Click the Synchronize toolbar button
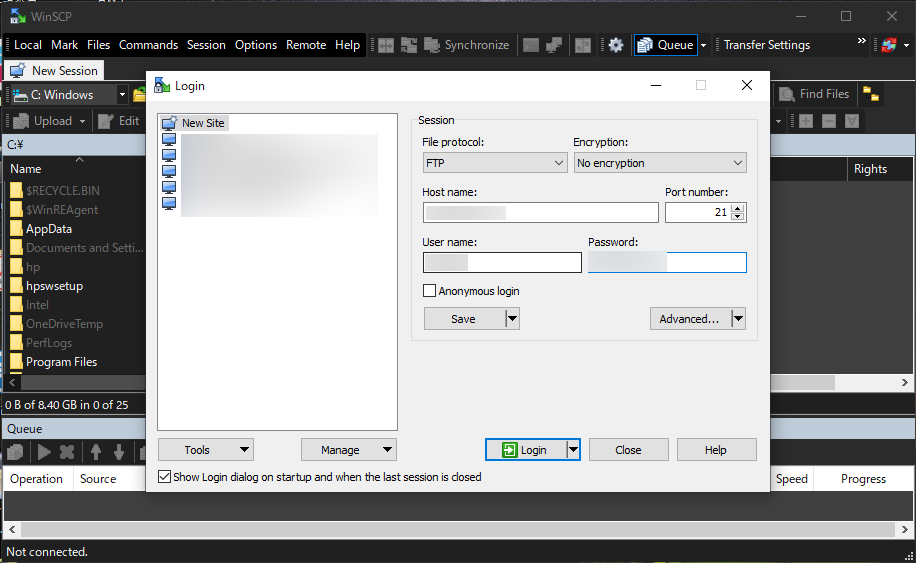 point(466,45)
